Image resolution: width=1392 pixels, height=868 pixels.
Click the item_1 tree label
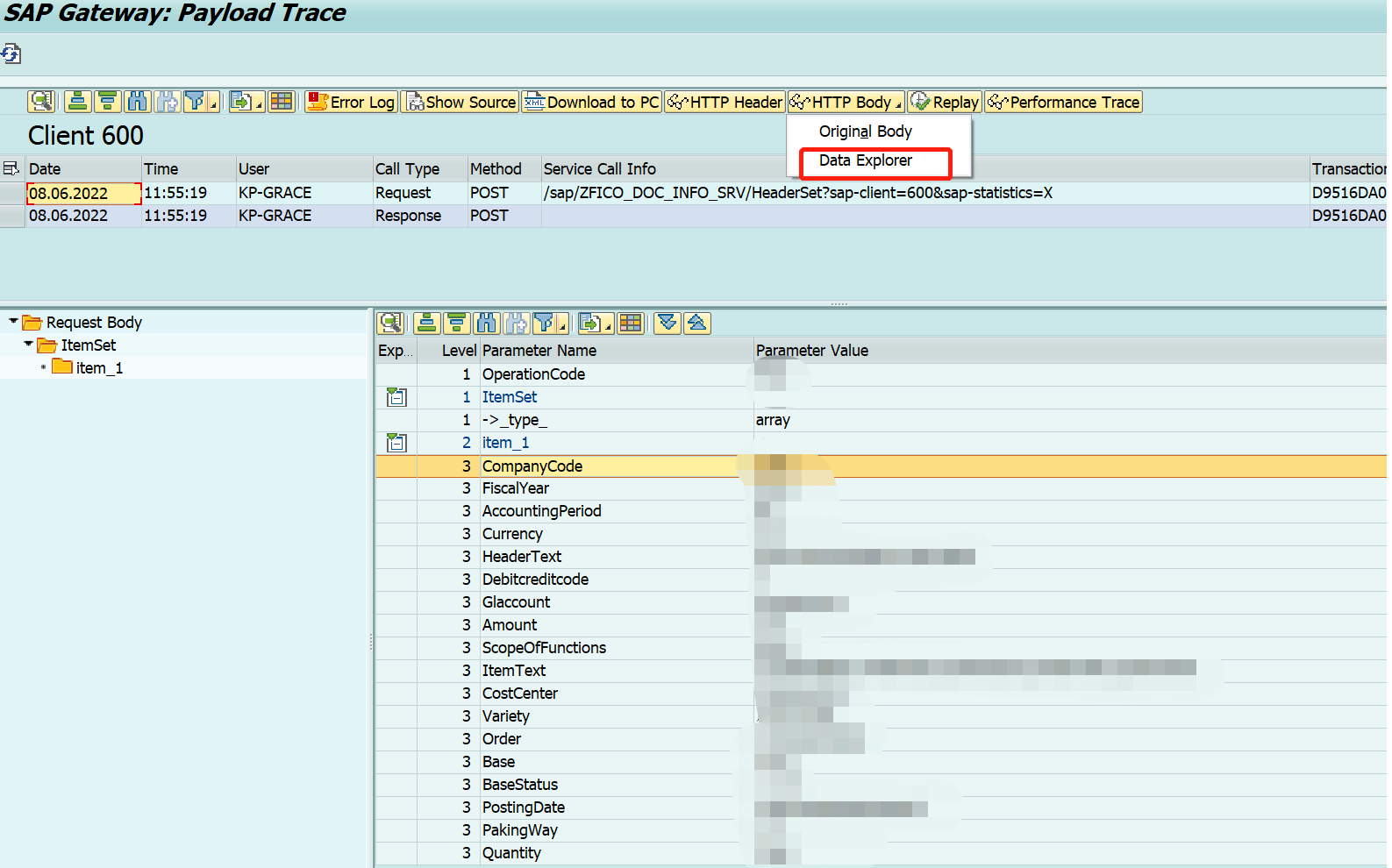tap(99, 368)
